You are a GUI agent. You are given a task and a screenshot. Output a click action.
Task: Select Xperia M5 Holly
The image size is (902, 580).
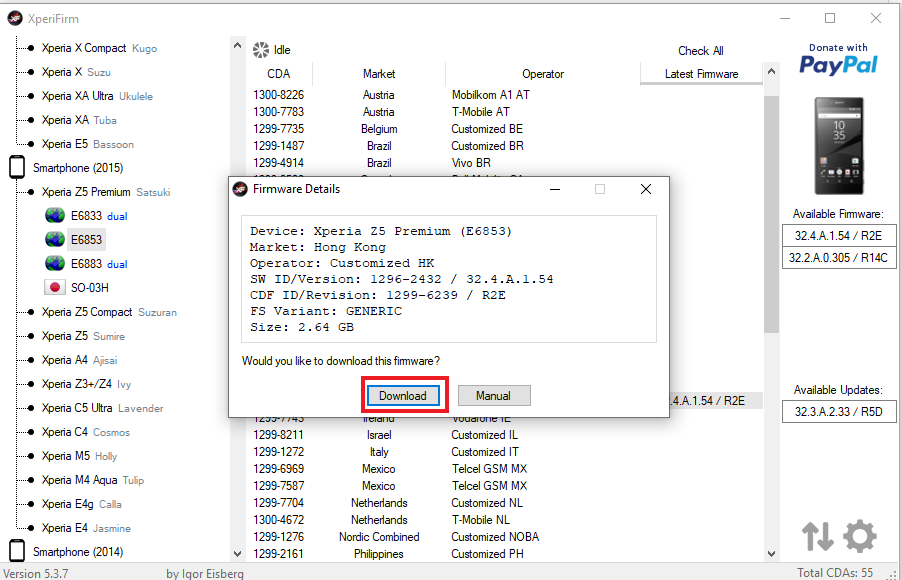point(79,456)
